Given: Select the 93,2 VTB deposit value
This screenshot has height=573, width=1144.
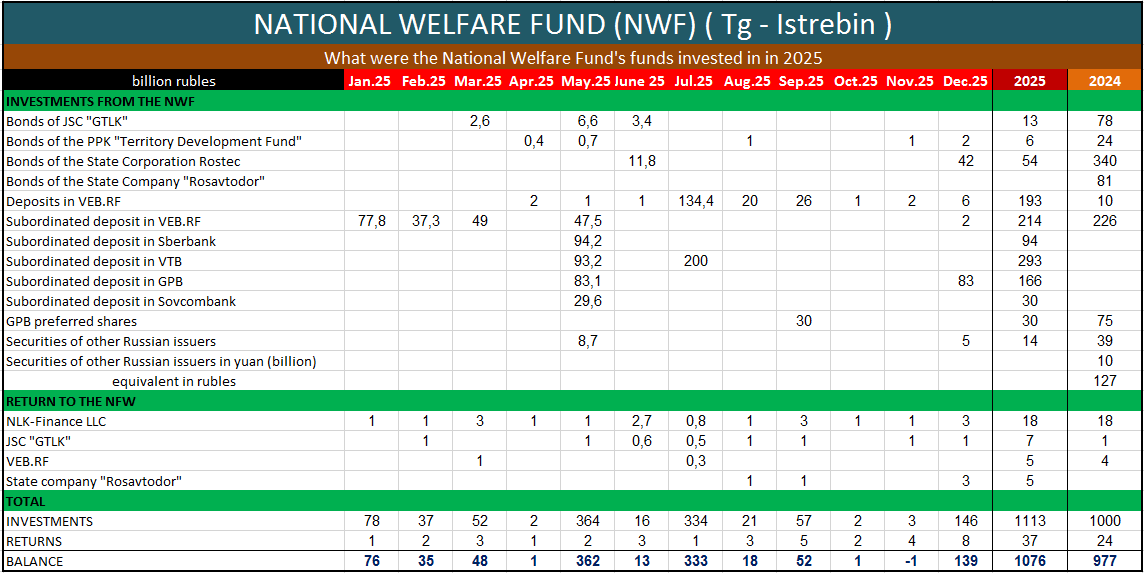Looking at the screenshot, I should [x=586, y=261].
